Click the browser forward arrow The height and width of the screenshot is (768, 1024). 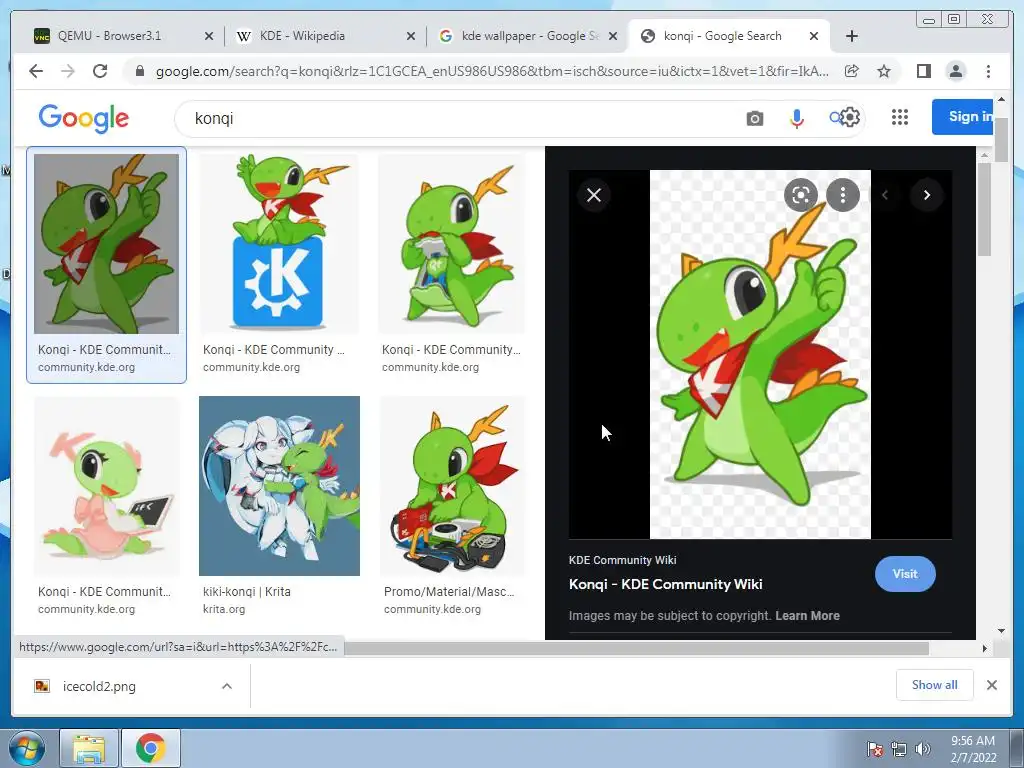click(x=68, y=71)
